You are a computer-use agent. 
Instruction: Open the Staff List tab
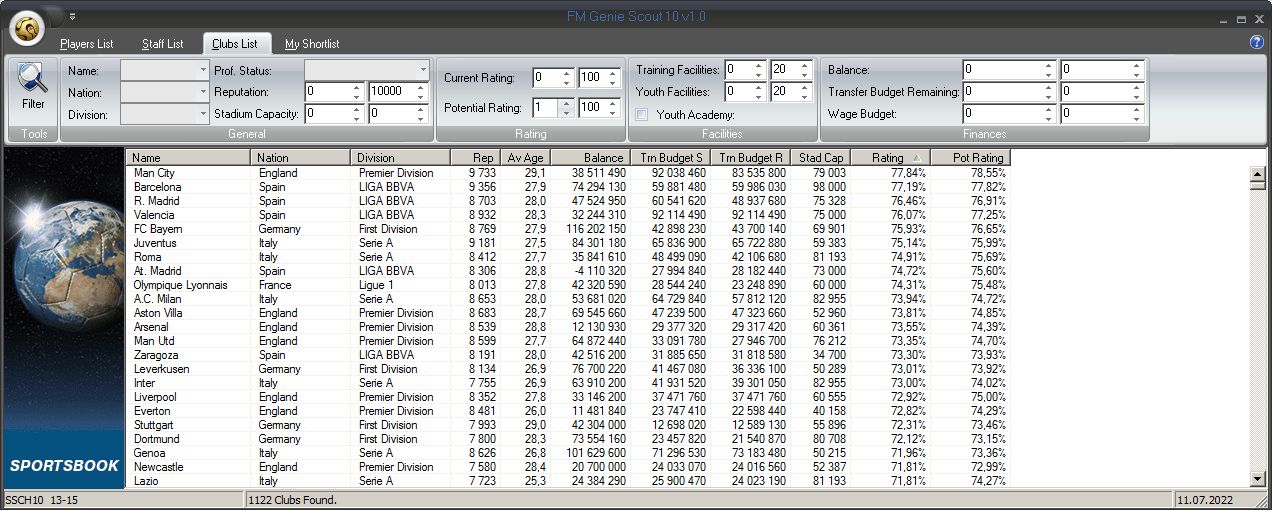(162, 44)
